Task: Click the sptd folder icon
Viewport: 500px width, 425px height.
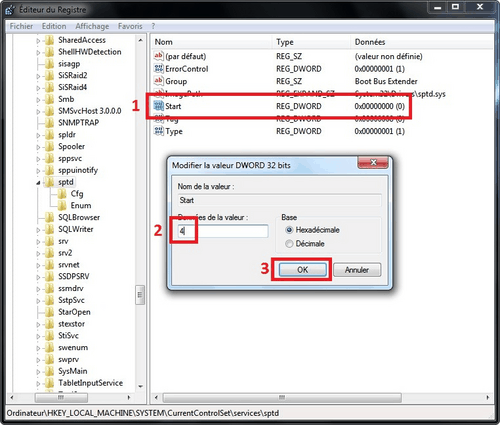Action: click(49, 182)
